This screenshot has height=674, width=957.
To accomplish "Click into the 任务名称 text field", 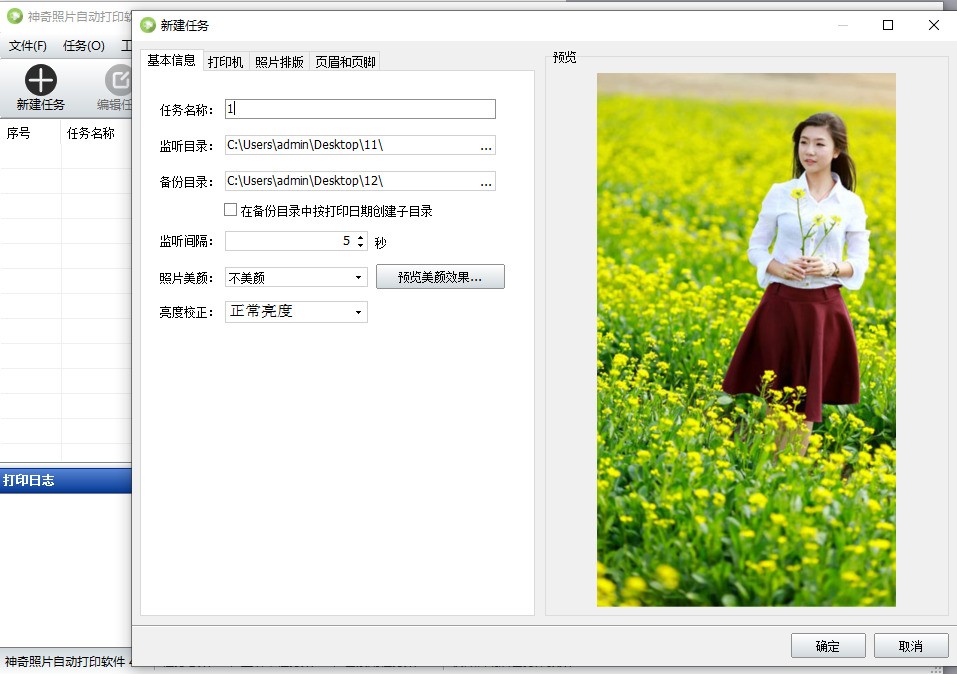I will click(360, 109).
